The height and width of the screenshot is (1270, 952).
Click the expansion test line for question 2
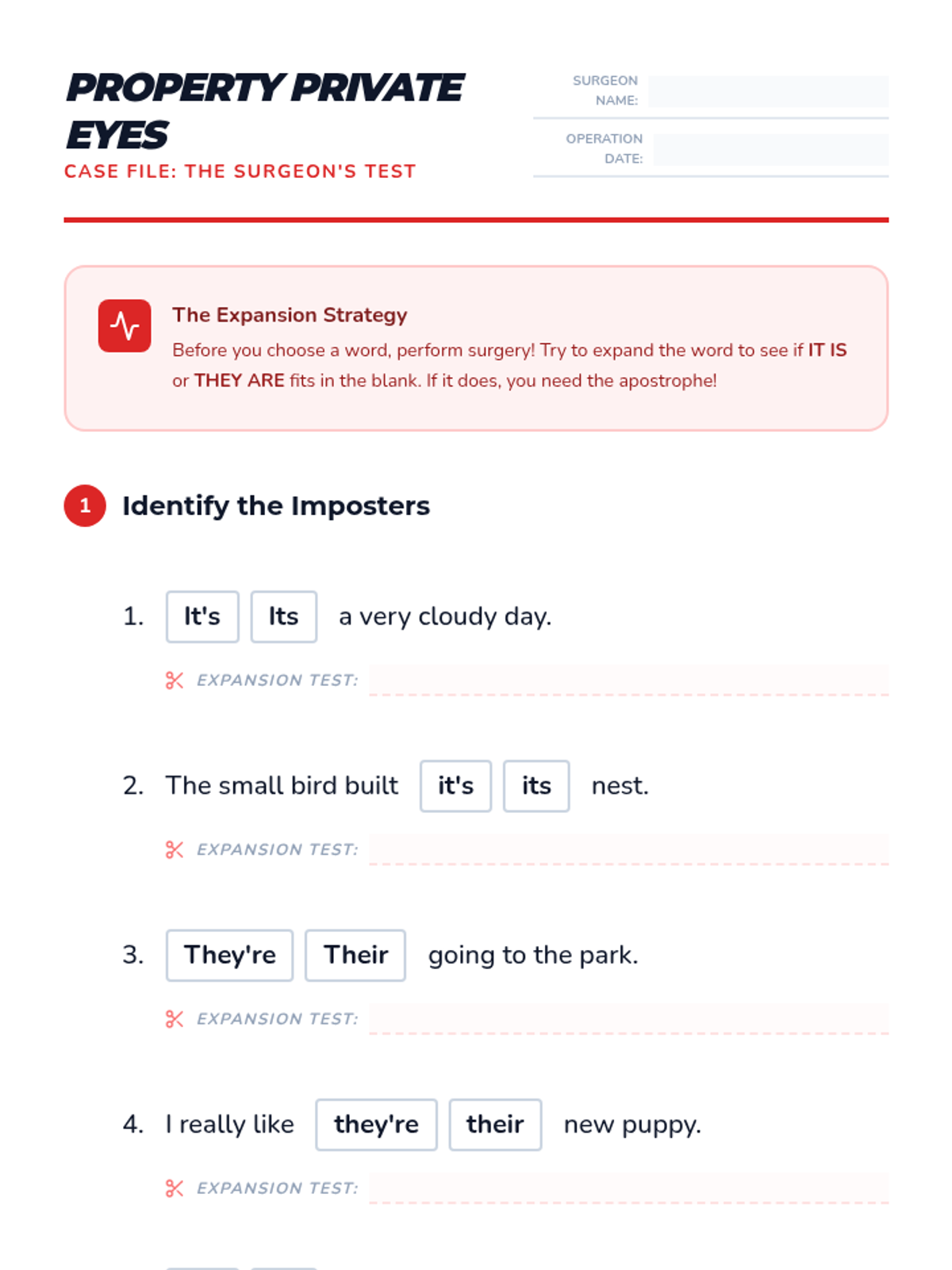click(629, 849)
